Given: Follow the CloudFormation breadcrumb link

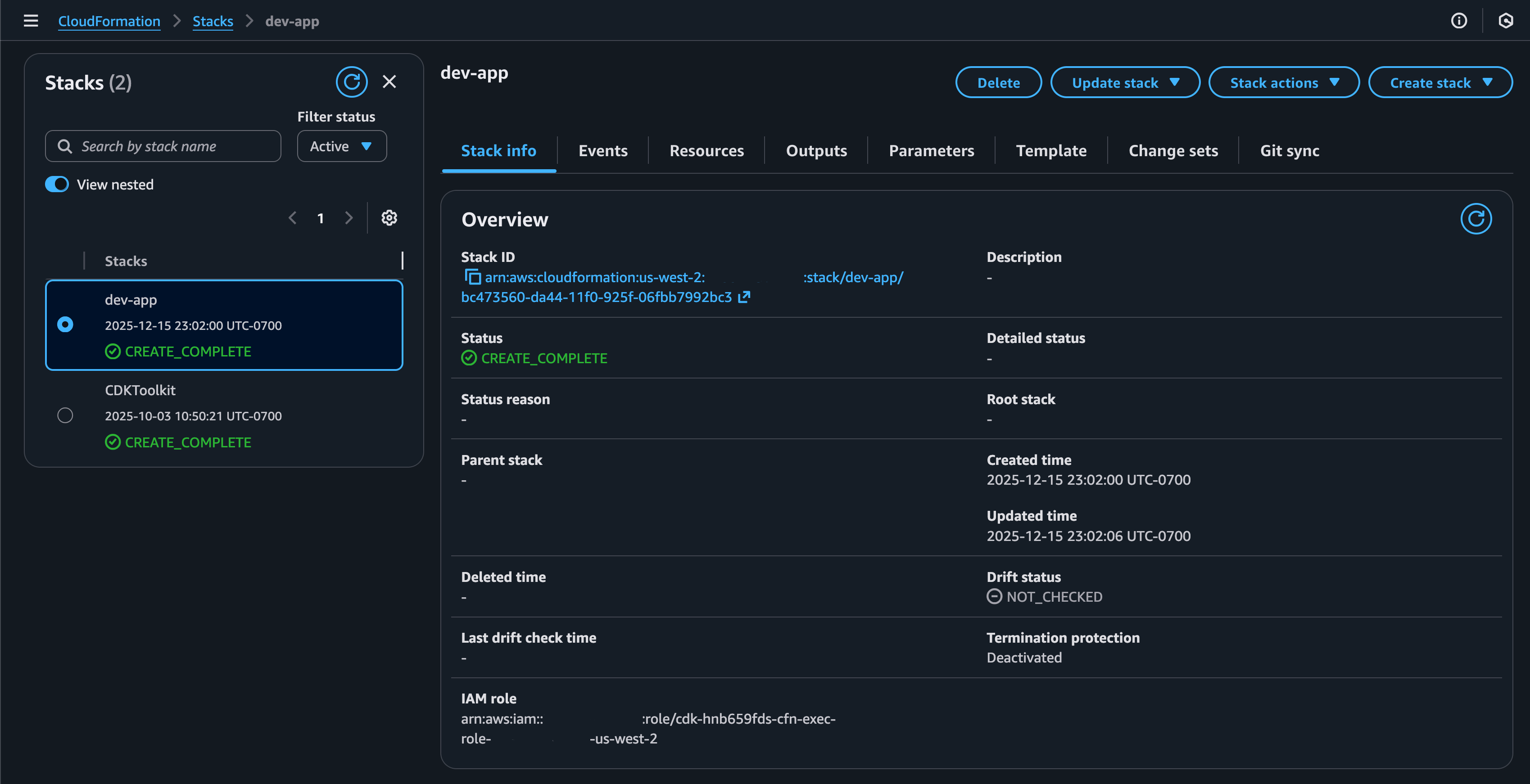Looking at the screenshot, I should [109, 21].
